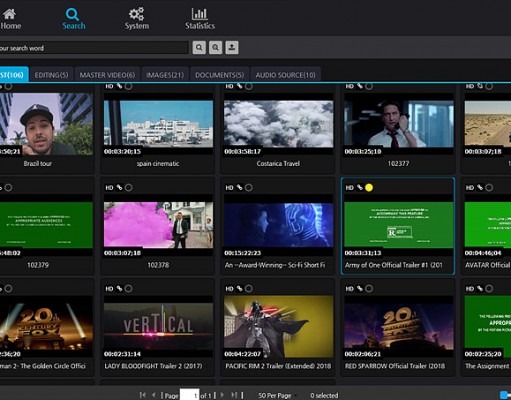Deselect yellow circle on Army of One

click(369, 188)
